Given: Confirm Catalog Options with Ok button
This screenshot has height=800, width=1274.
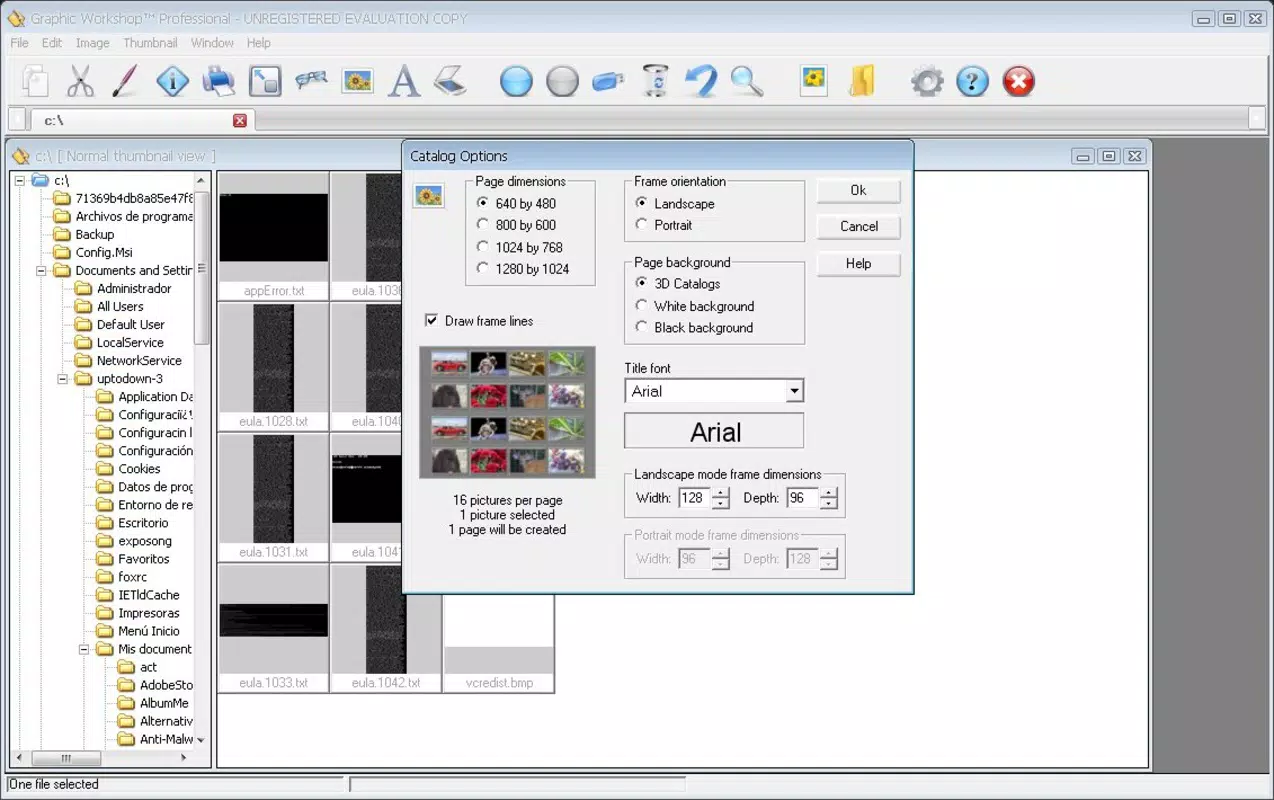Looking at the screenshot, I should (858, 190).
